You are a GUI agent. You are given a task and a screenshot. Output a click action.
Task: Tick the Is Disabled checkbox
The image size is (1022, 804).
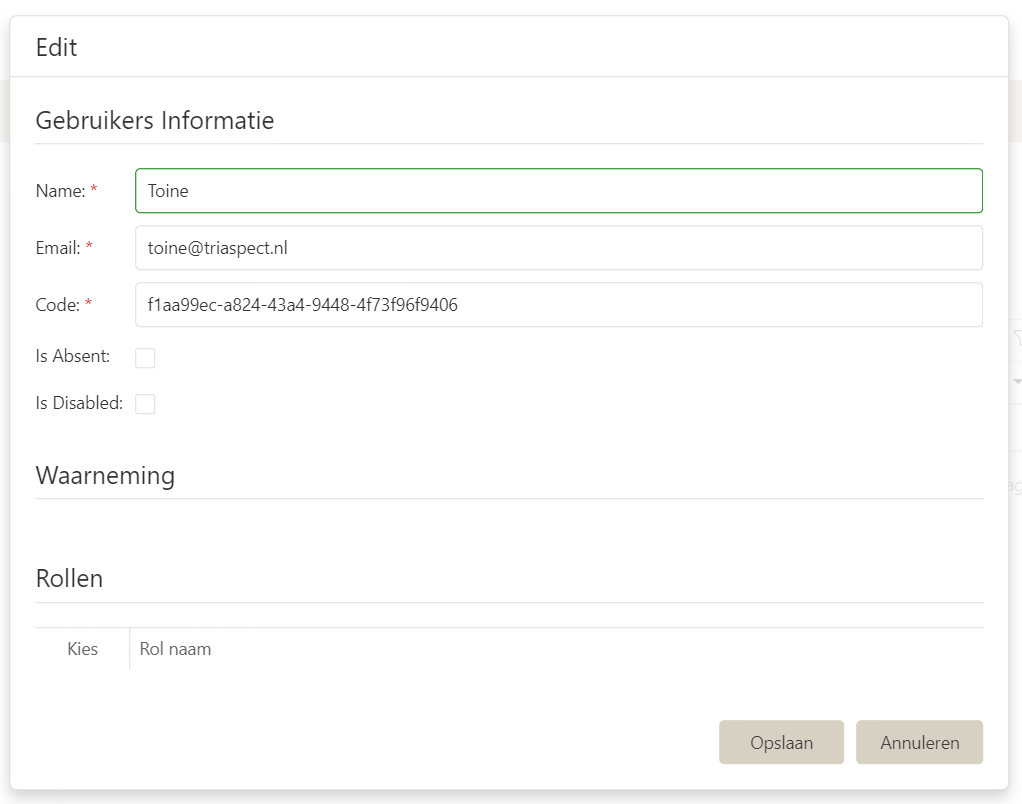[145, 404]
